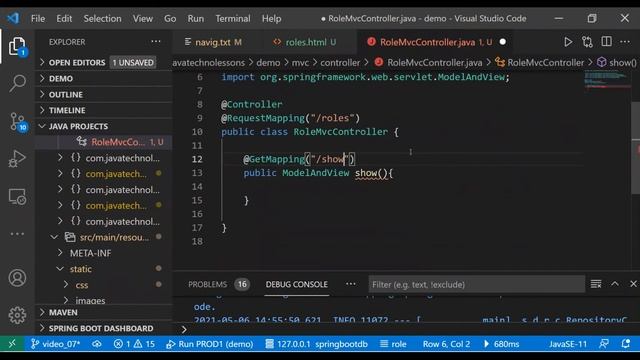
Task: Click the video_07 git branch indicator
Action: tap(56, 344)
